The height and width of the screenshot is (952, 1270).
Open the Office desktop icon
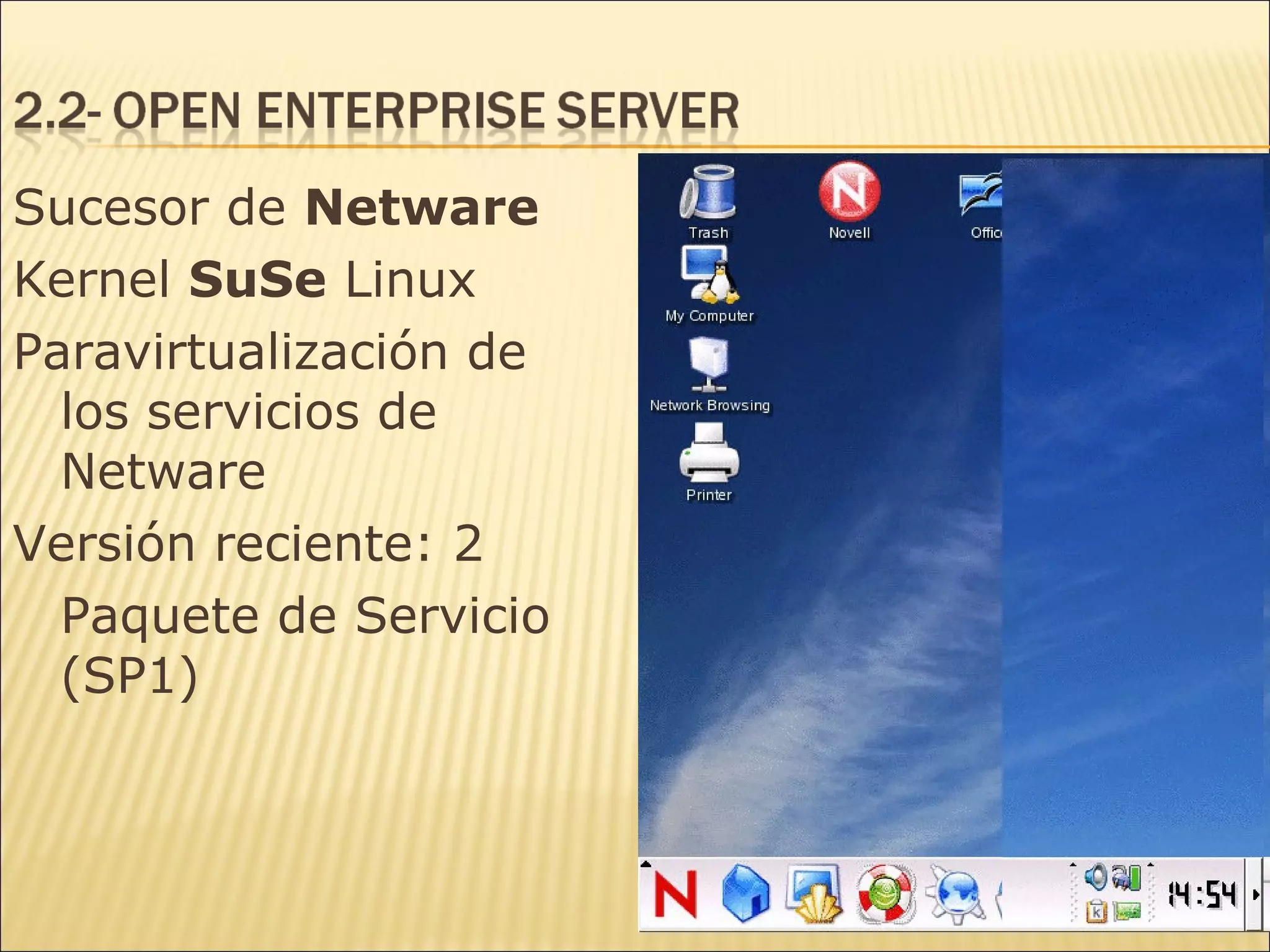pos(980,203)
